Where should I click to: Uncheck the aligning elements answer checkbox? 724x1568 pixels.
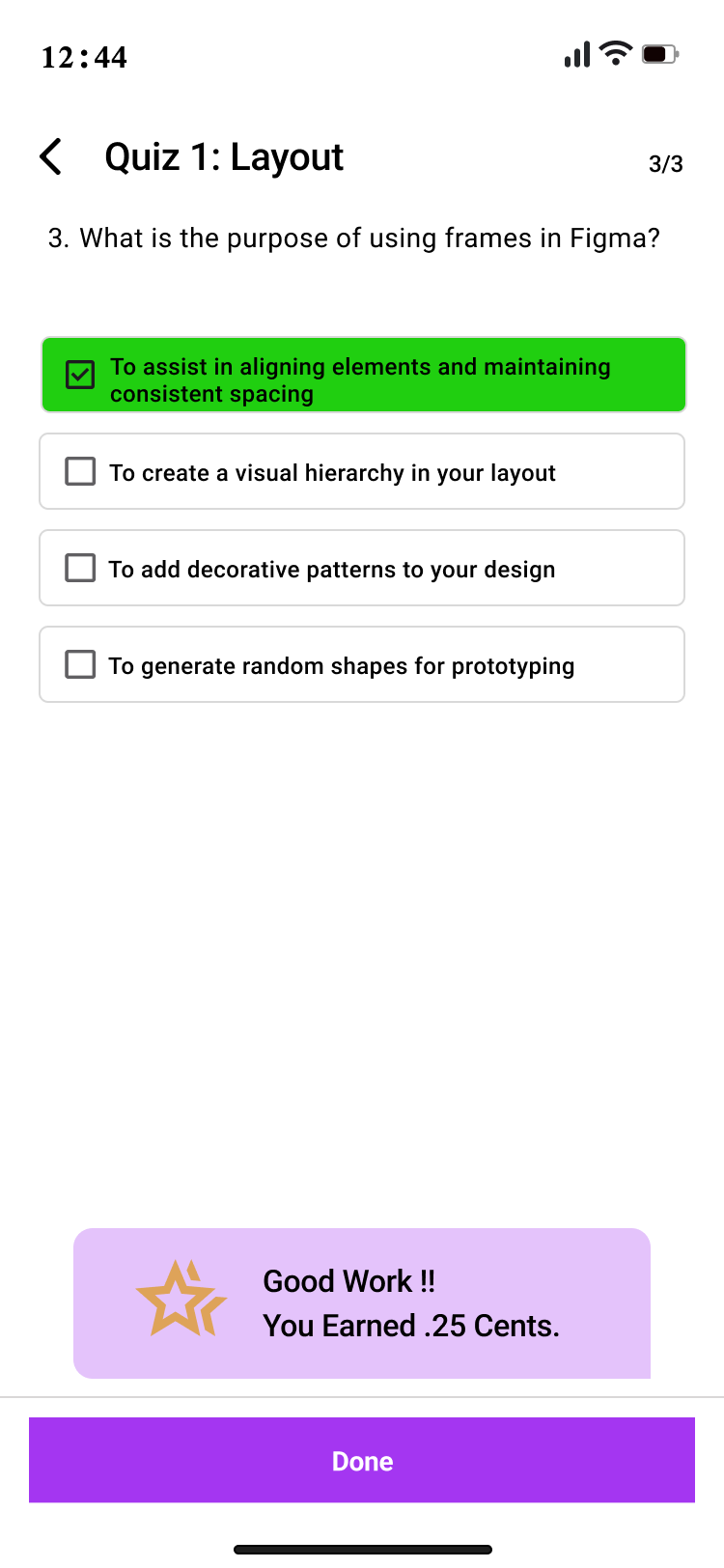tap(80, 375)
